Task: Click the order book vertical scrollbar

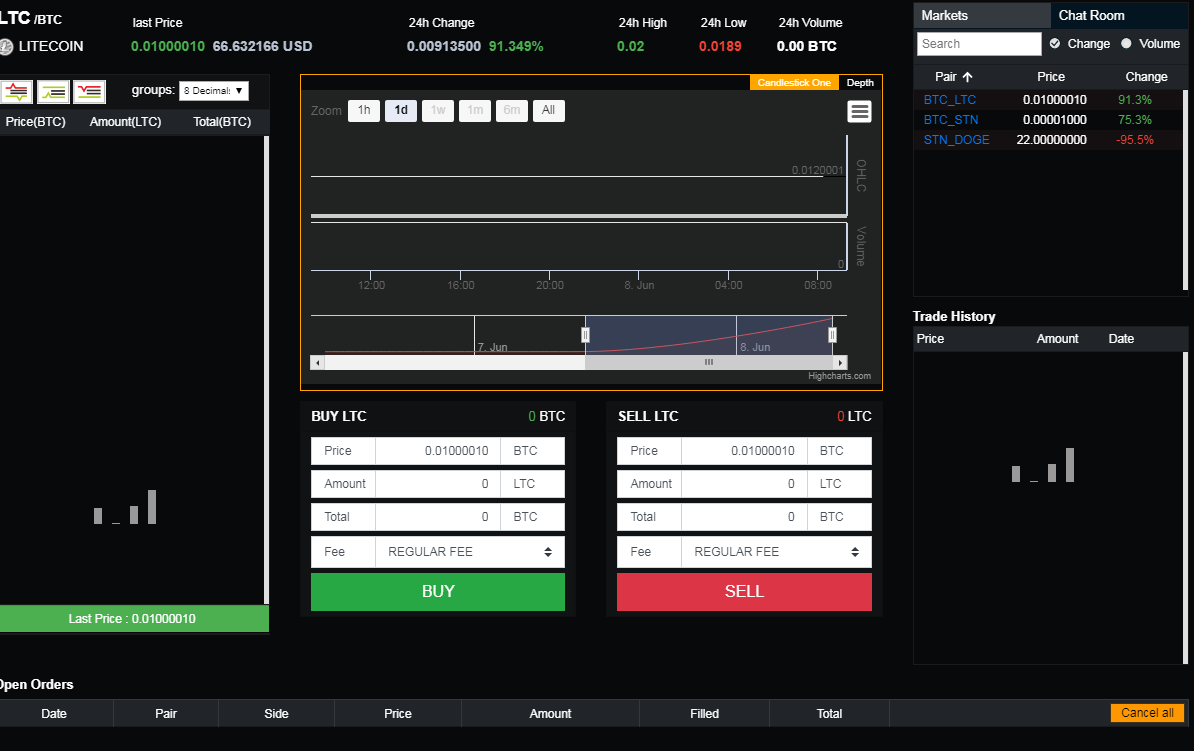Action: [266, 369]
